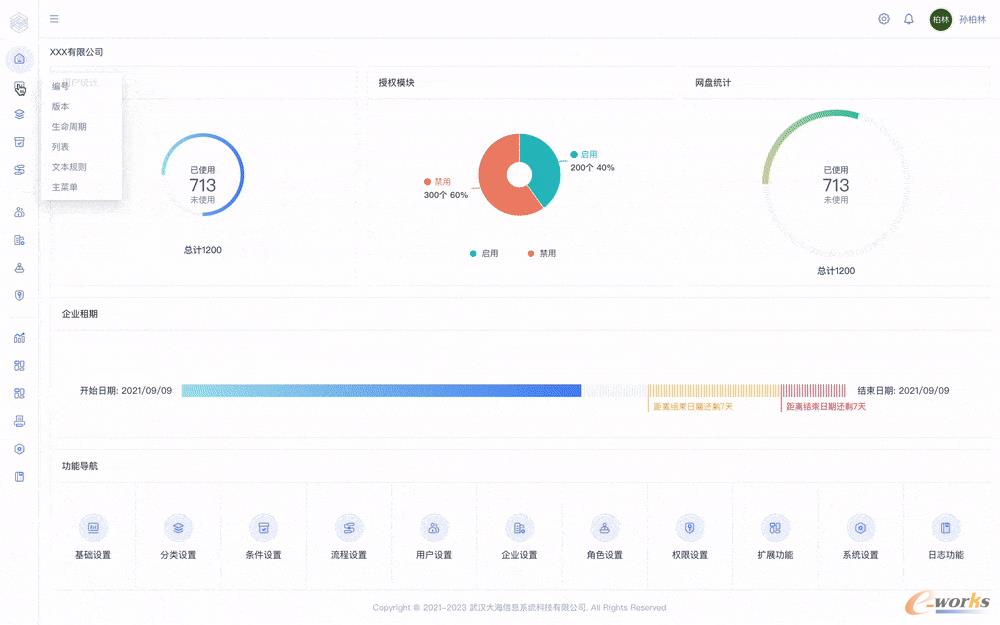
Task: Toggle the 启用 legend item below pie chart
Action: [x=484, y=253]
